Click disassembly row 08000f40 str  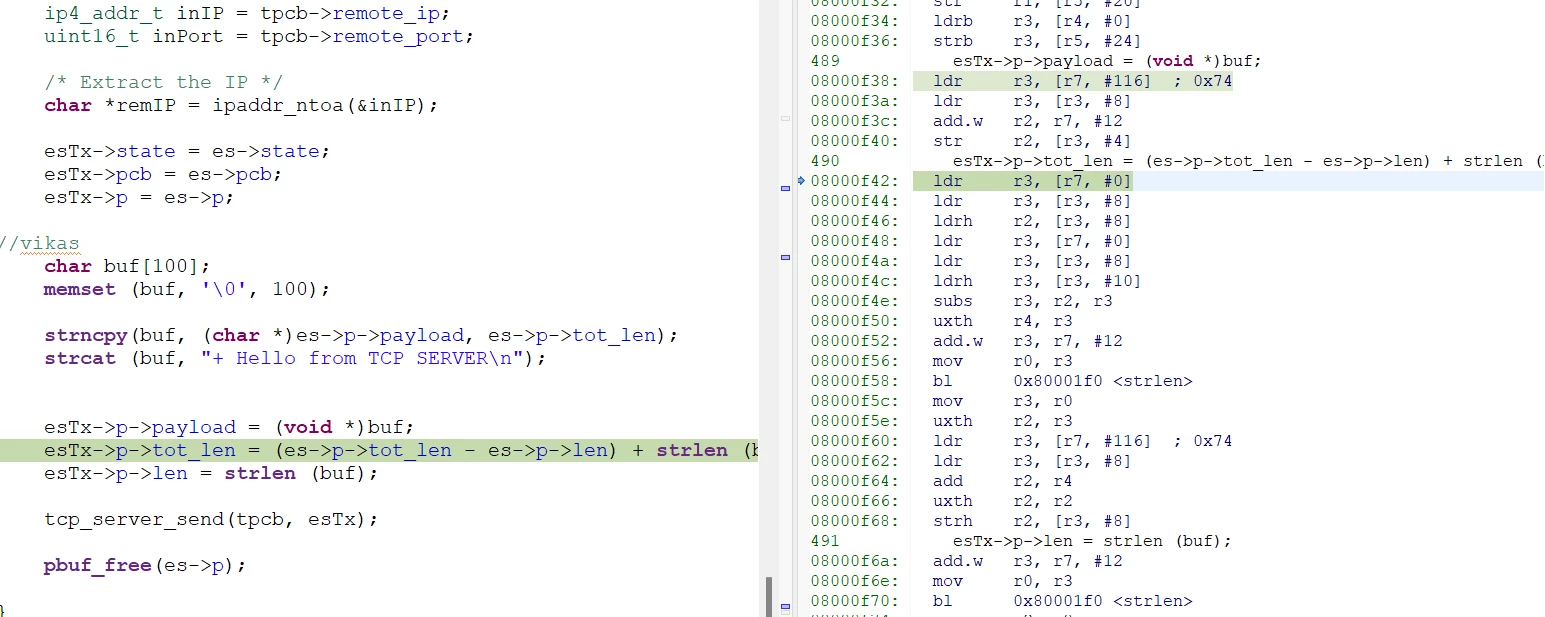tap(970, 141)
